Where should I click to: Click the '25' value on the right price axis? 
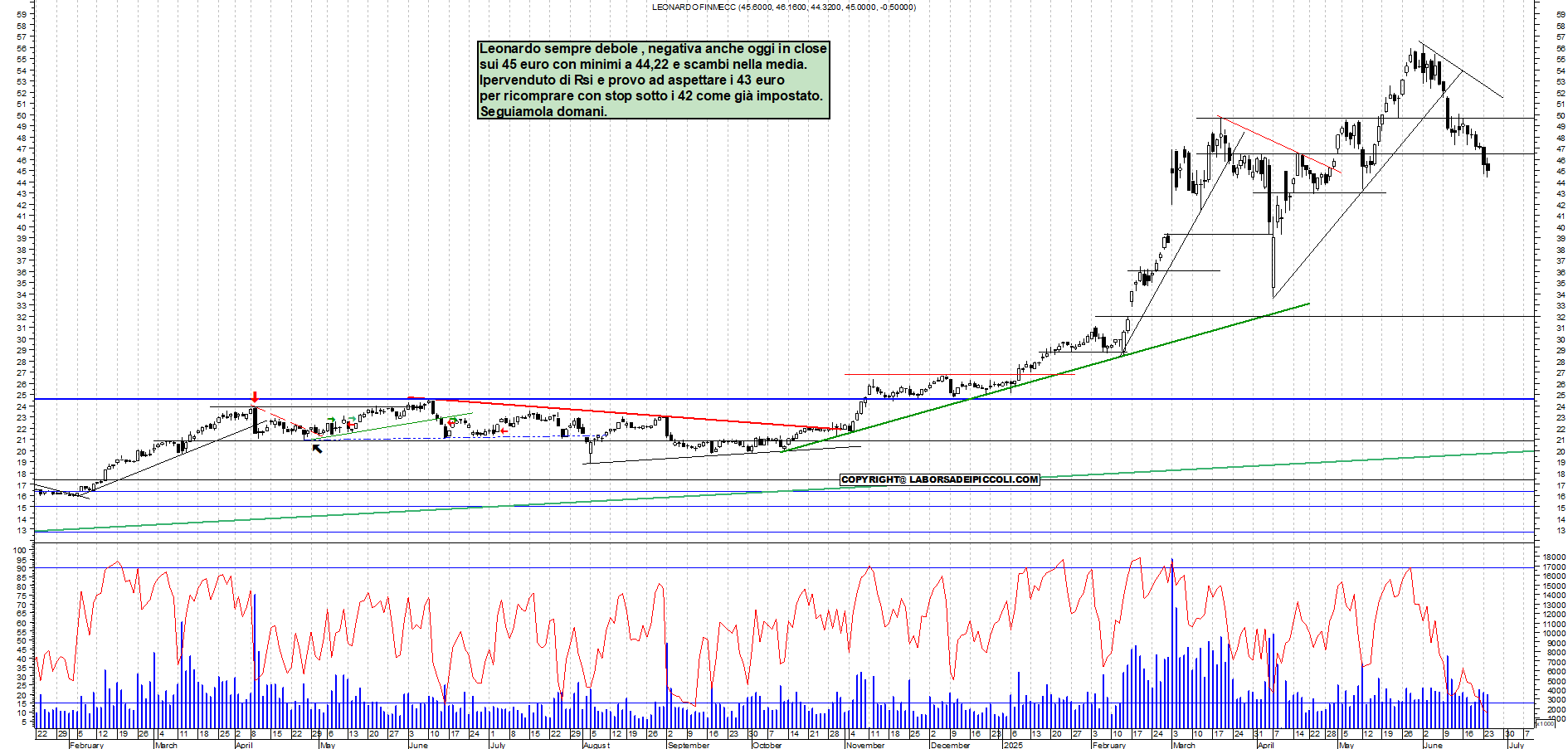1561,395
